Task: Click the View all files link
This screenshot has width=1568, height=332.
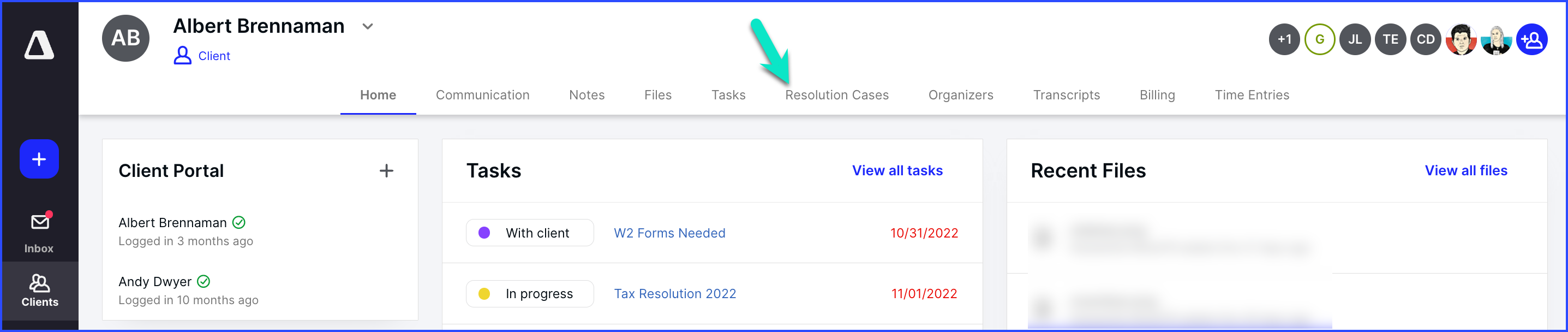Action: 1466,170
